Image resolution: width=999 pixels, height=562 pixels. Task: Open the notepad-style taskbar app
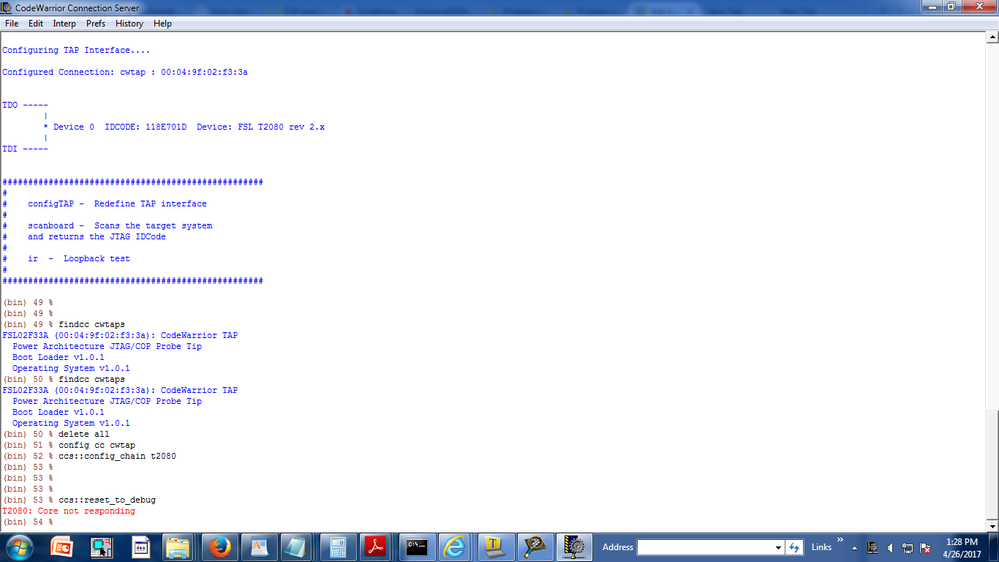coord(297,547)
